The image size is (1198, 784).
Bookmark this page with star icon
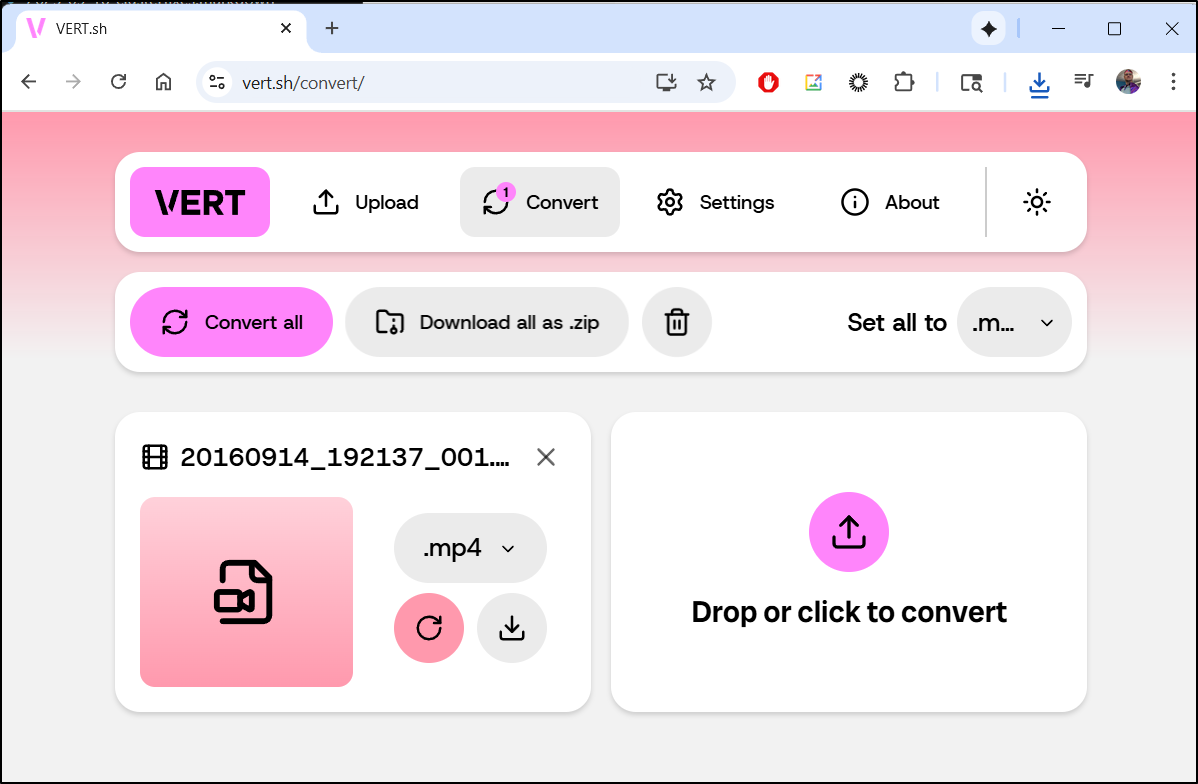pos(706,82)
